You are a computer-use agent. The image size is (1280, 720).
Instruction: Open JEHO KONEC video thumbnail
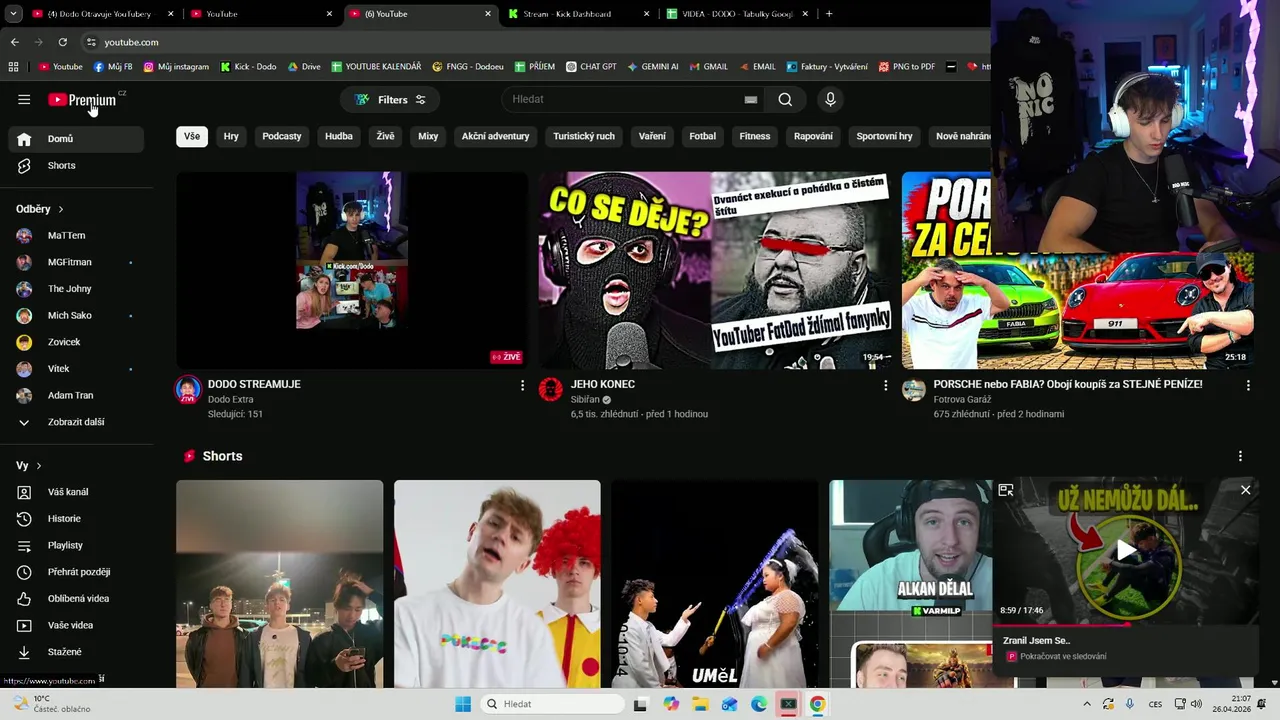point(714,270)
